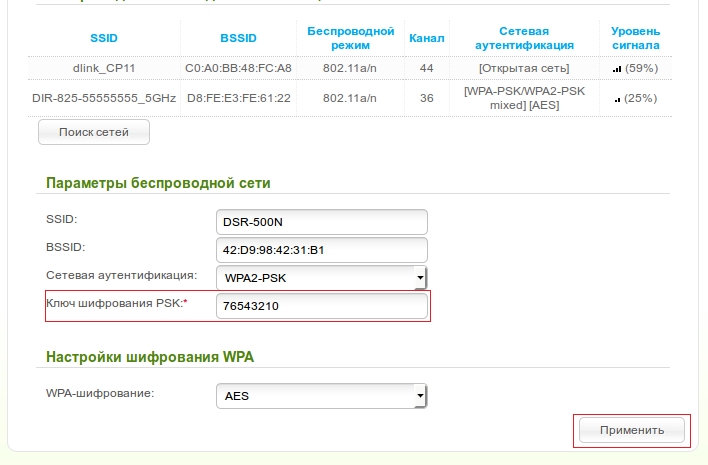Click the Ключ шифрования PSK input field
The width and height of the screenshot is (708, 465).
[321, 307]
